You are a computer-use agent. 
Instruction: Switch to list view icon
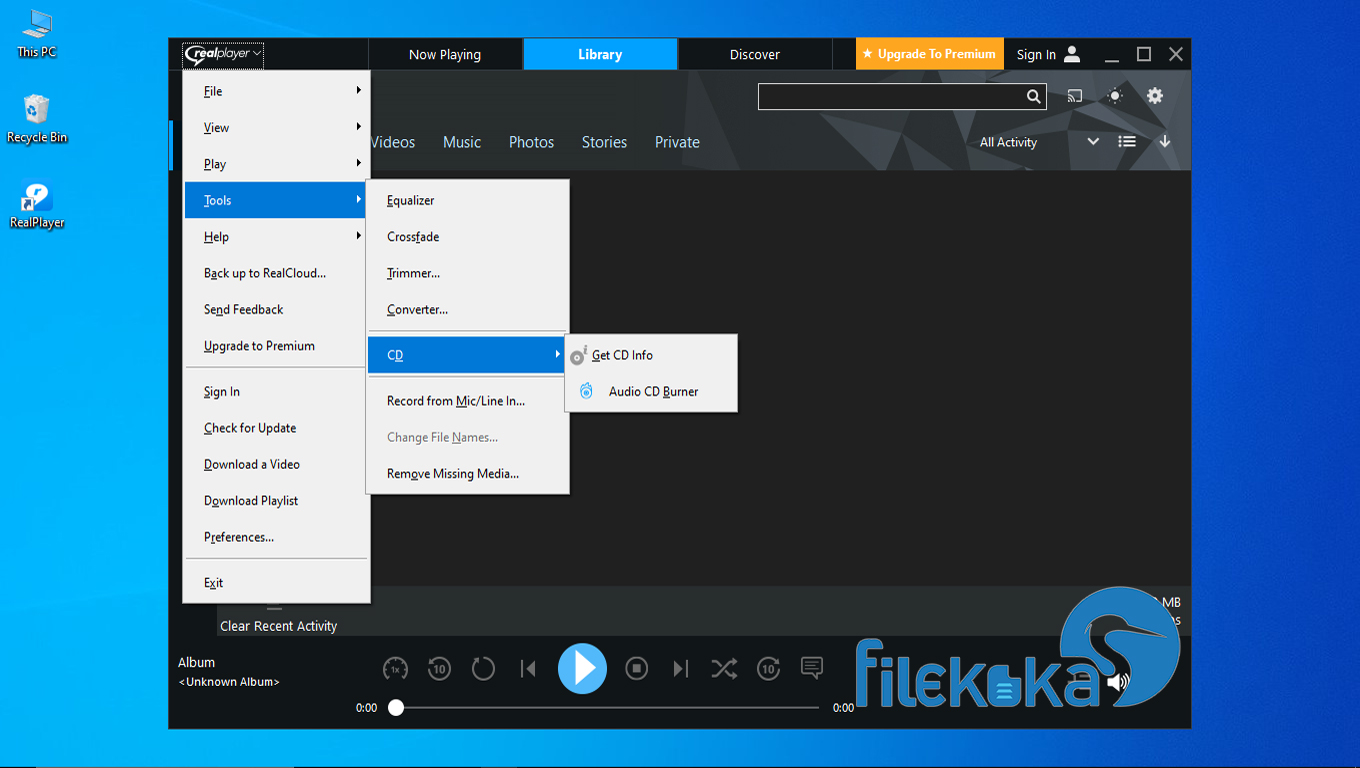click(x=1127, y=142)
